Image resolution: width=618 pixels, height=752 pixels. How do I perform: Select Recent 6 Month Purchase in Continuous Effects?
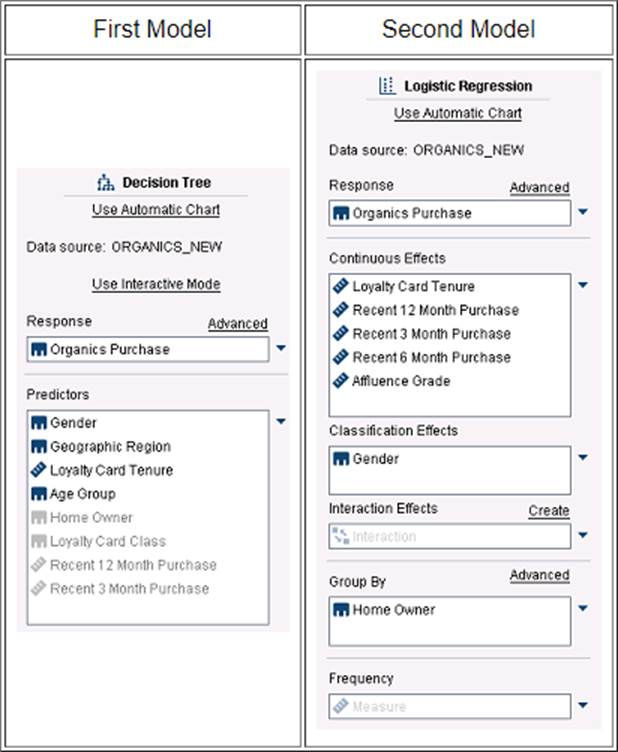(431, 357)
